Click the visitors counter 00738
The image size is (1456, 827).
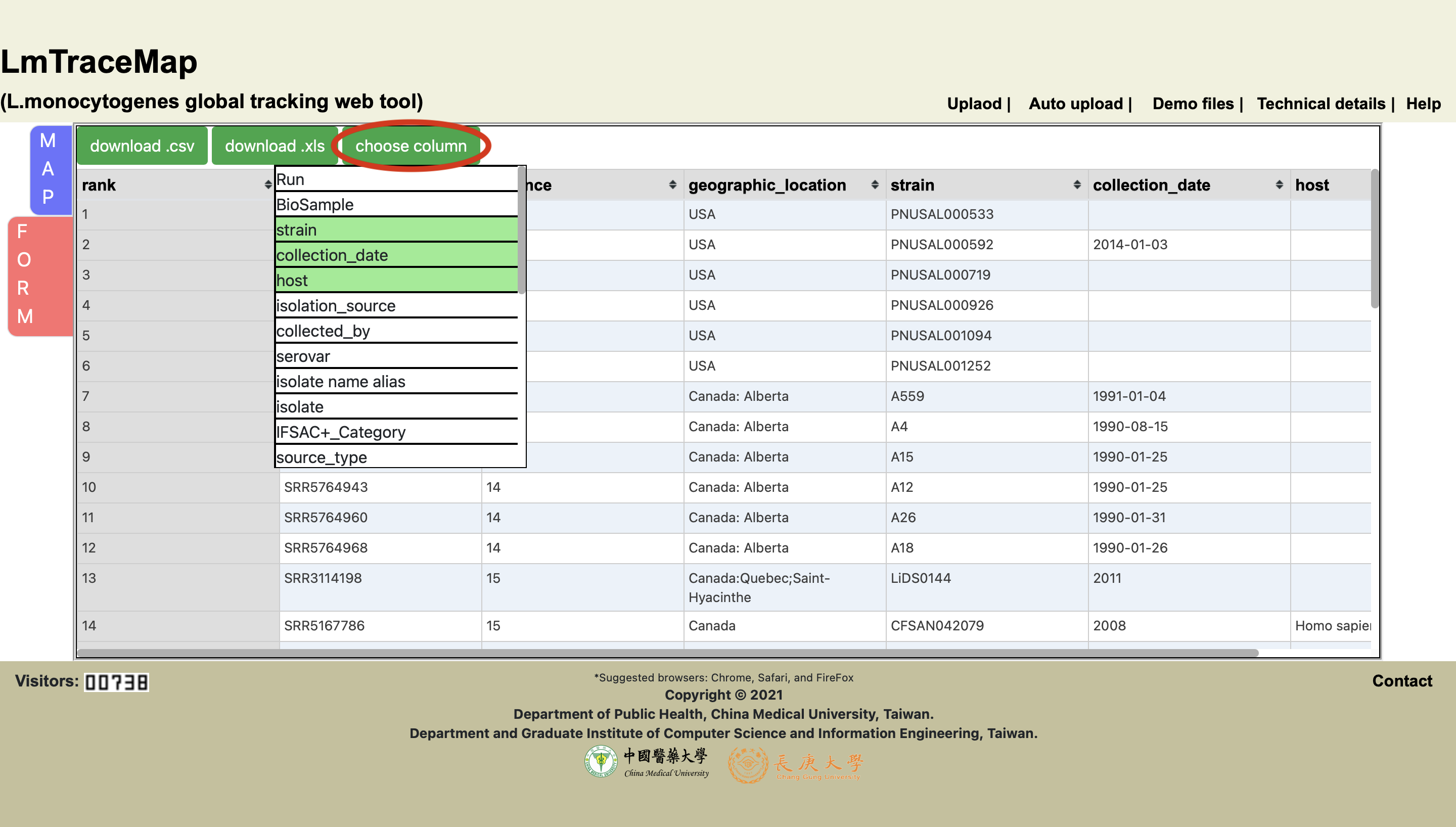coord(116,681)
